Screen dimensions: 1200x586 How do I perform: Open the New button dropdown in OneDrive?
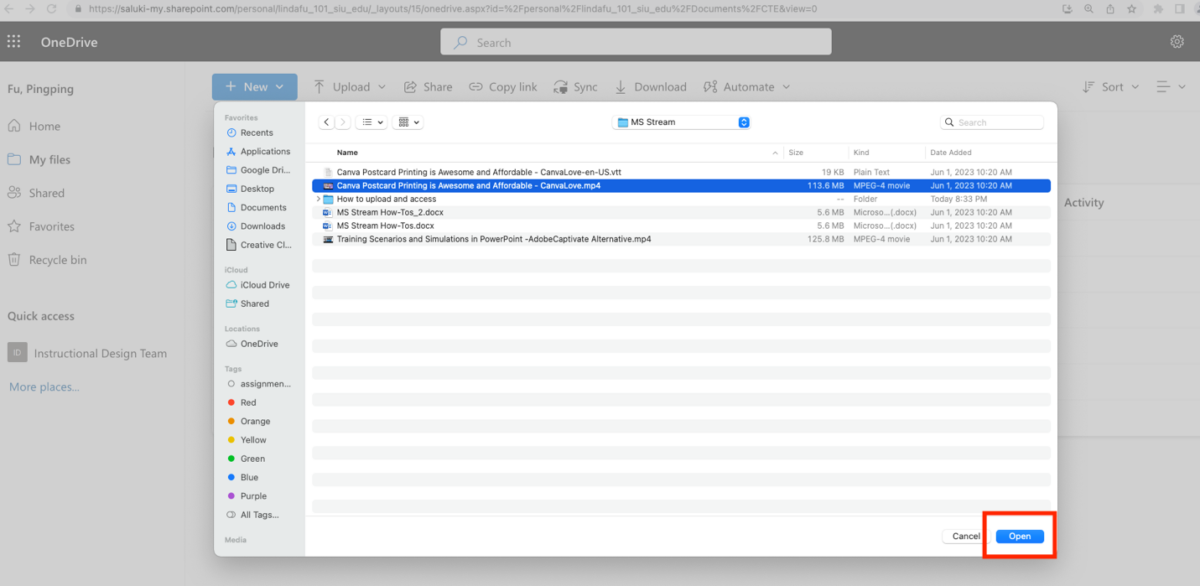pos(254,87)
